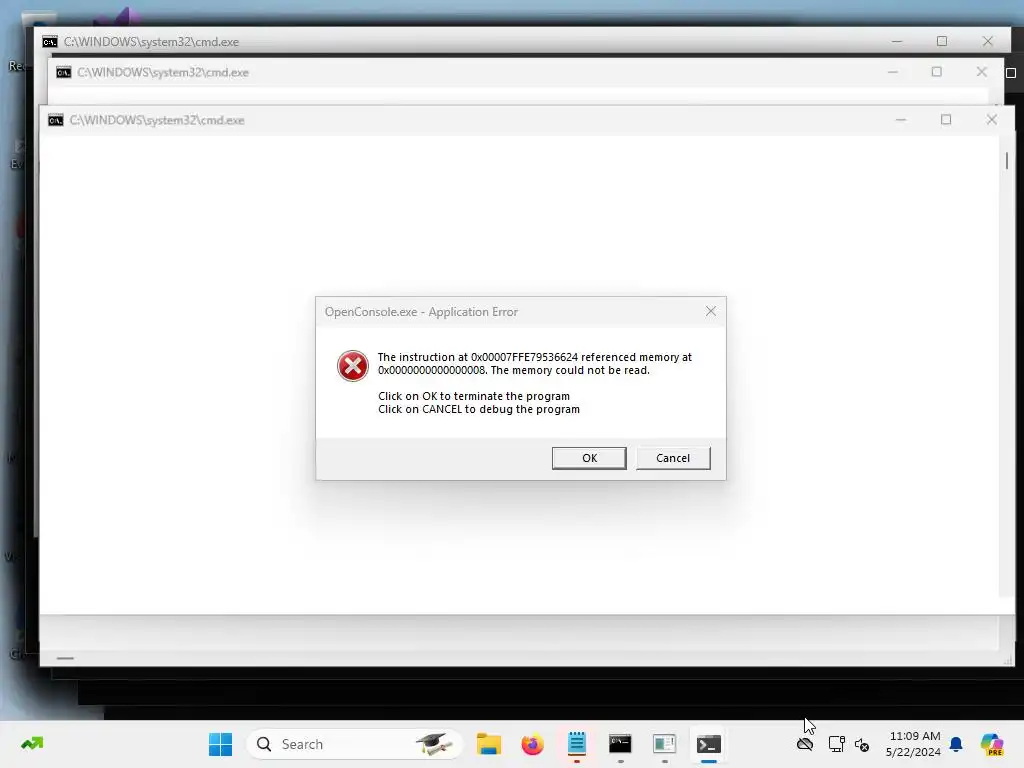The height and width of the screenshot is (768, 1024).
Task: Click the rearmost cmd.exe window's title icon
Action: tap(50, 42)
